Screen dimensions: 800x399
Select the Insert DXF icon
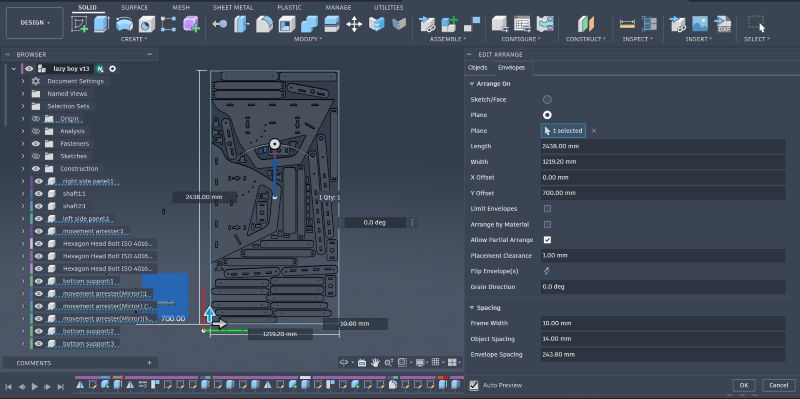coord(722,23)
